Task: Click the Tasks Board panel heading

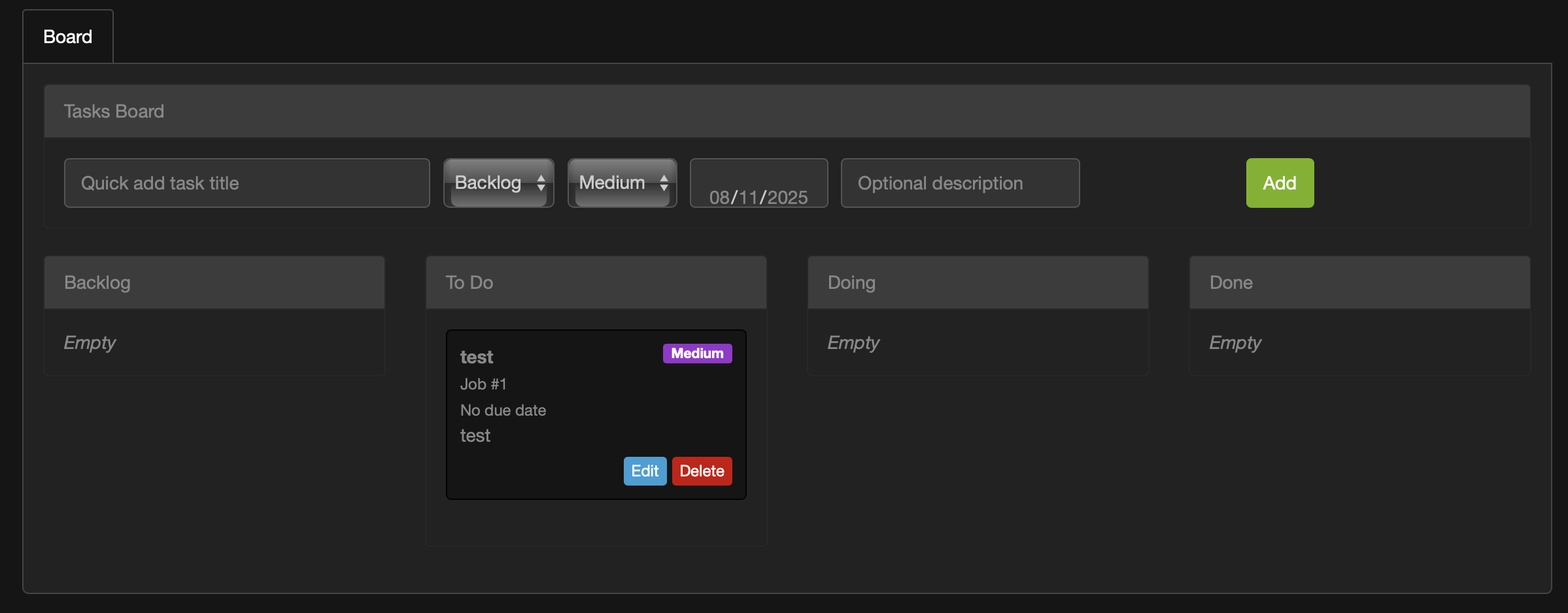Action: 114,111
